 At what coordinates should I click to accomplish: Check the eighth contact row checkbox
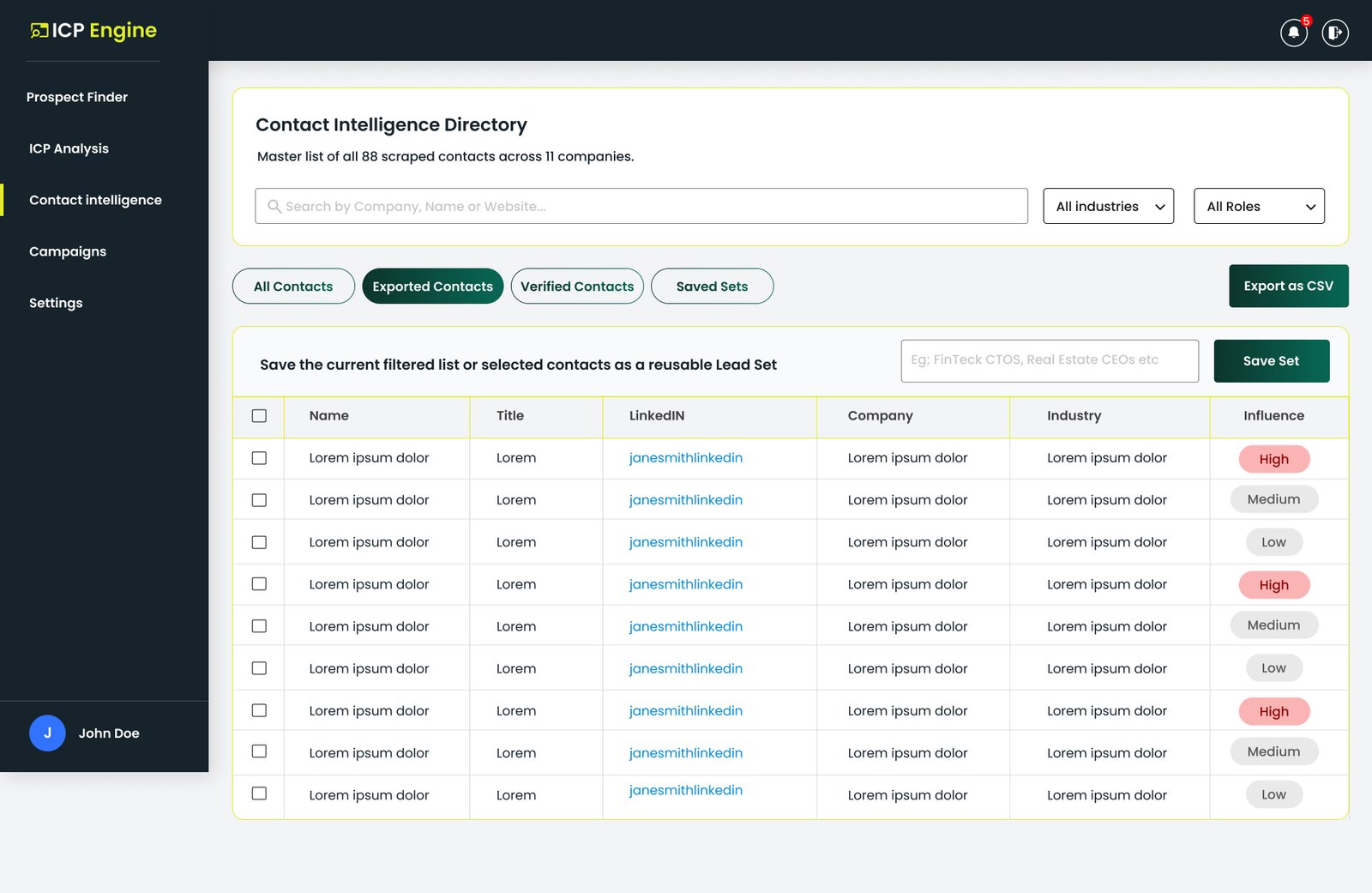click(259, 751)
